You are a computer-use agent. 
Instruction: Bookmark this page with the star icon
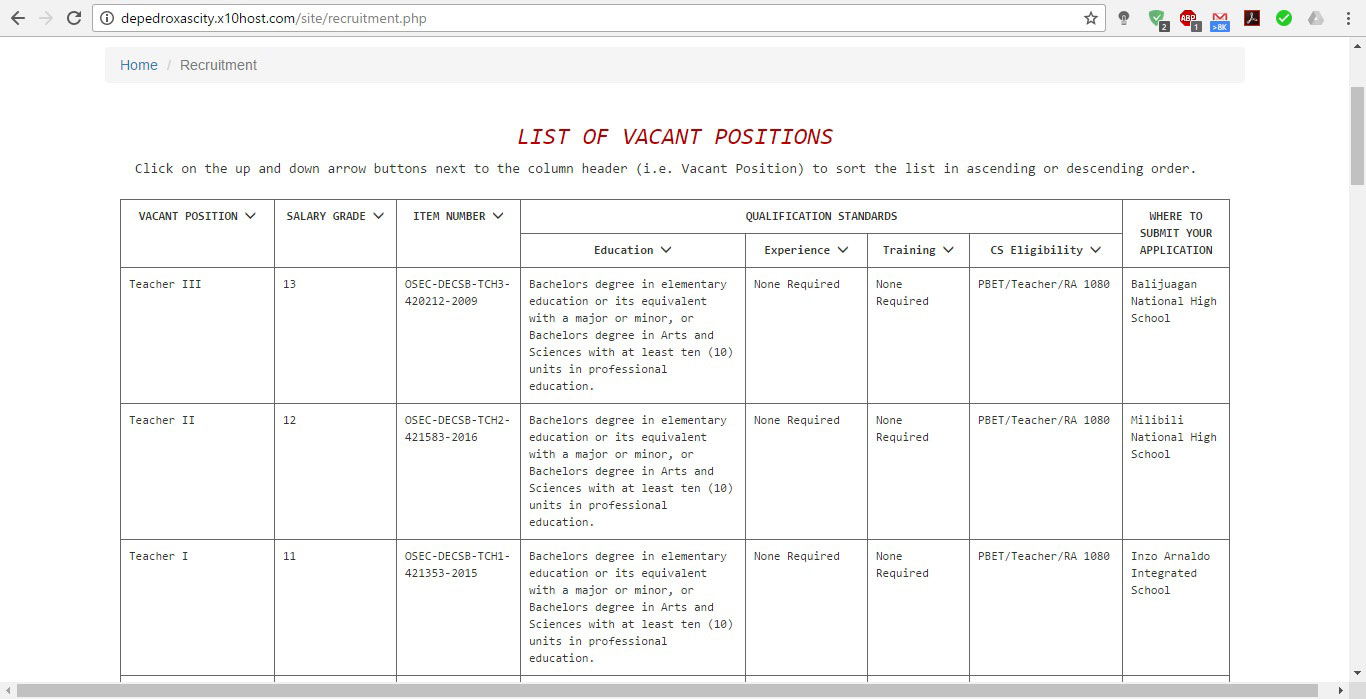click(x=1090, y=18)
